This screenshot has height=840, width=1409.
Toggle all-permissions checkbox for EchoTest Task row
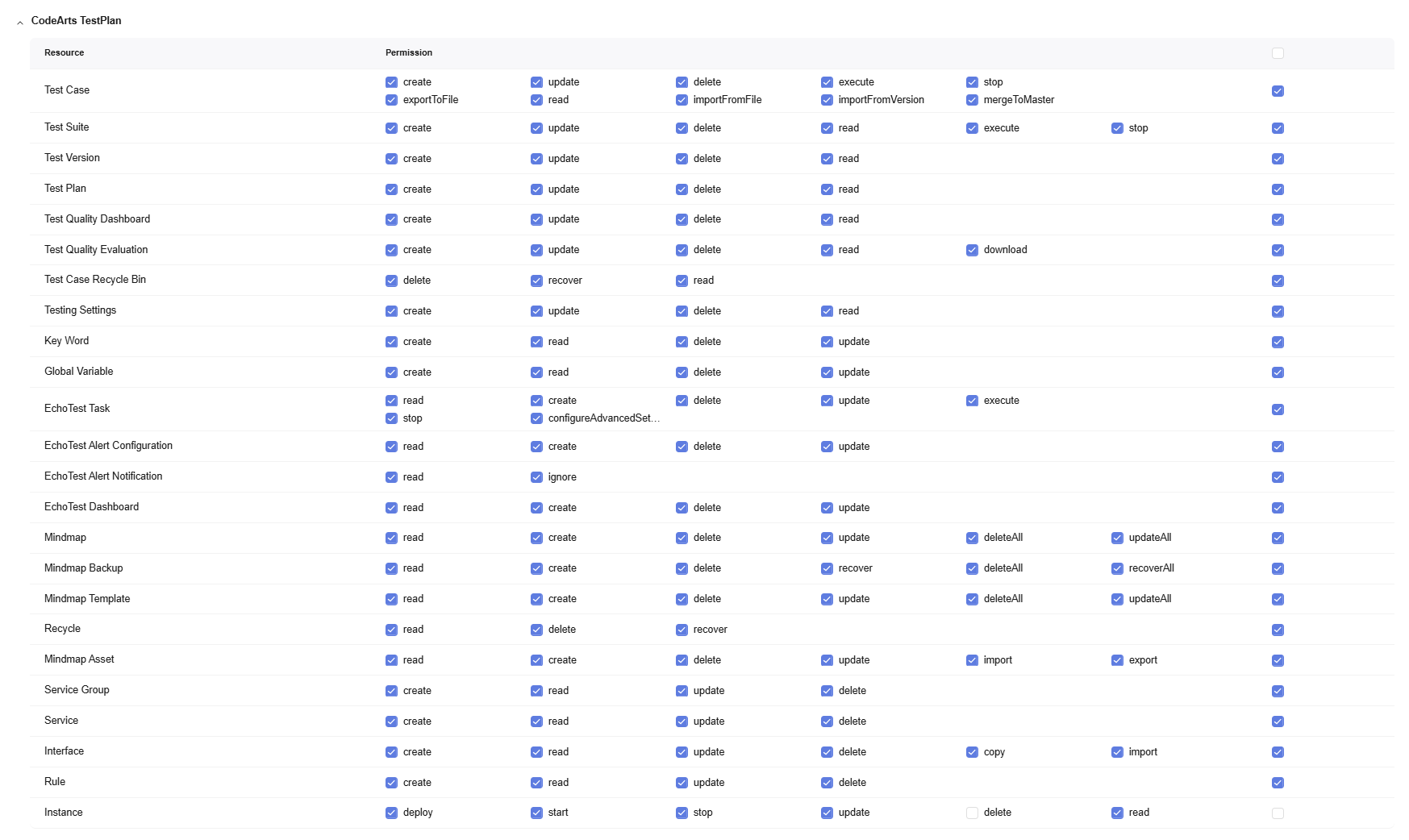pos(1278,410)
